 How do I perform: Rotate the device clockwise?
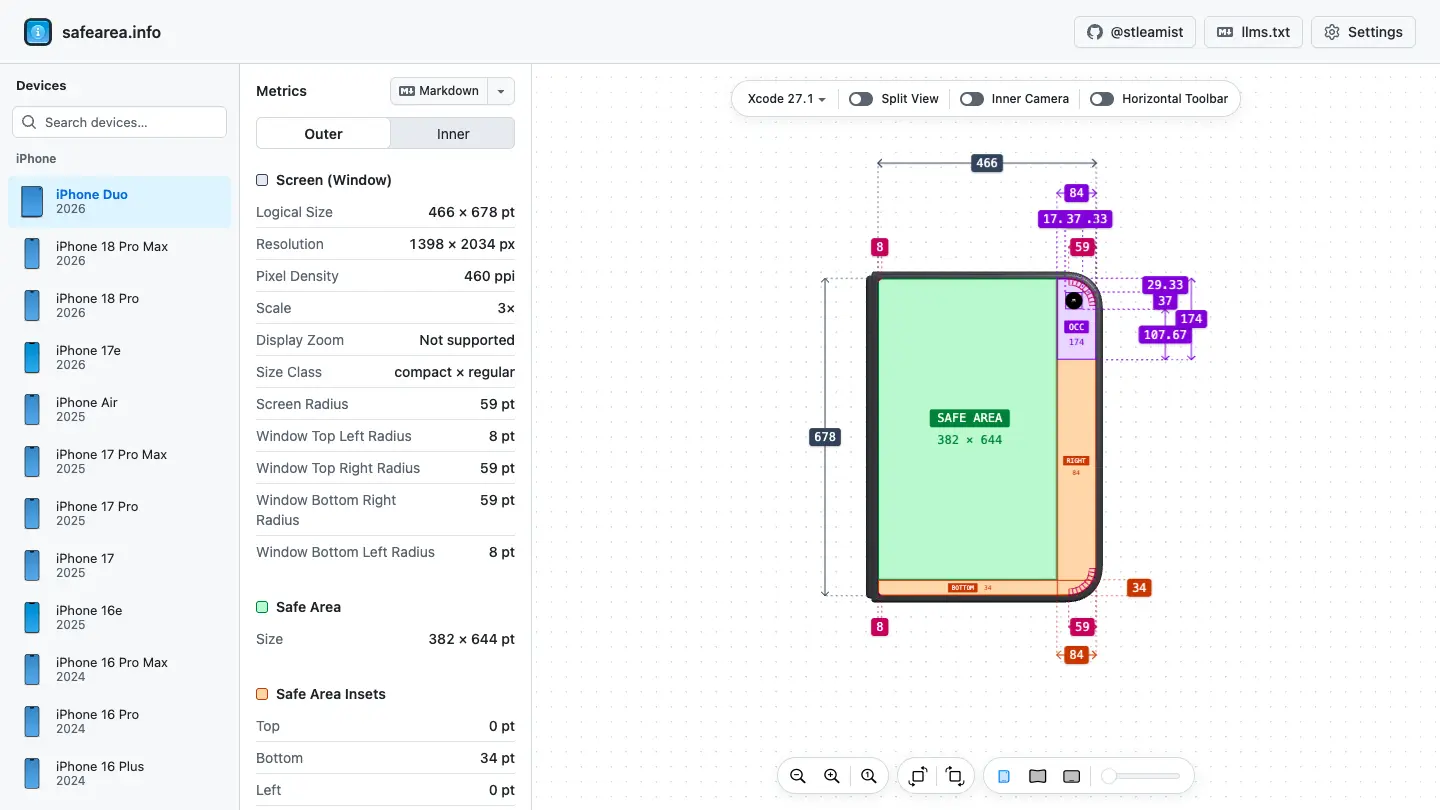pos(918,776)
